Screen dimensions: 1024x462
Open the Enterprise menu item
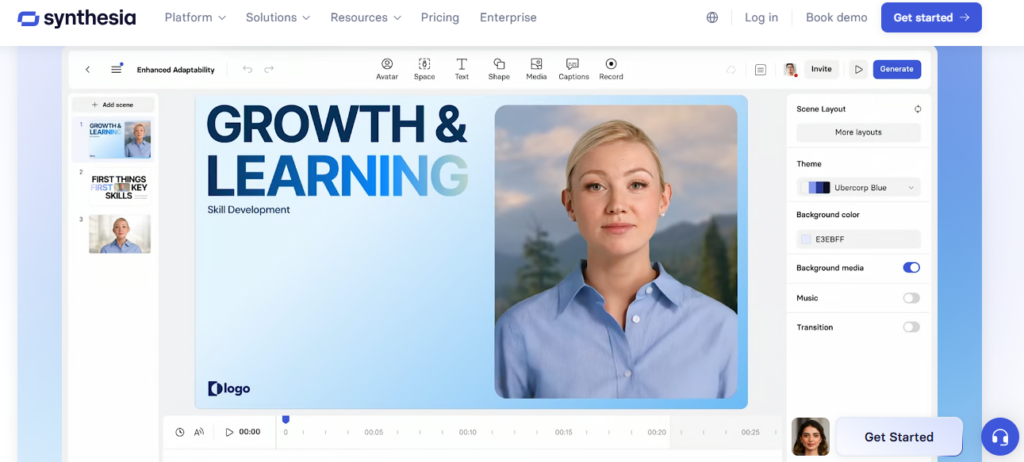point(508,17)
